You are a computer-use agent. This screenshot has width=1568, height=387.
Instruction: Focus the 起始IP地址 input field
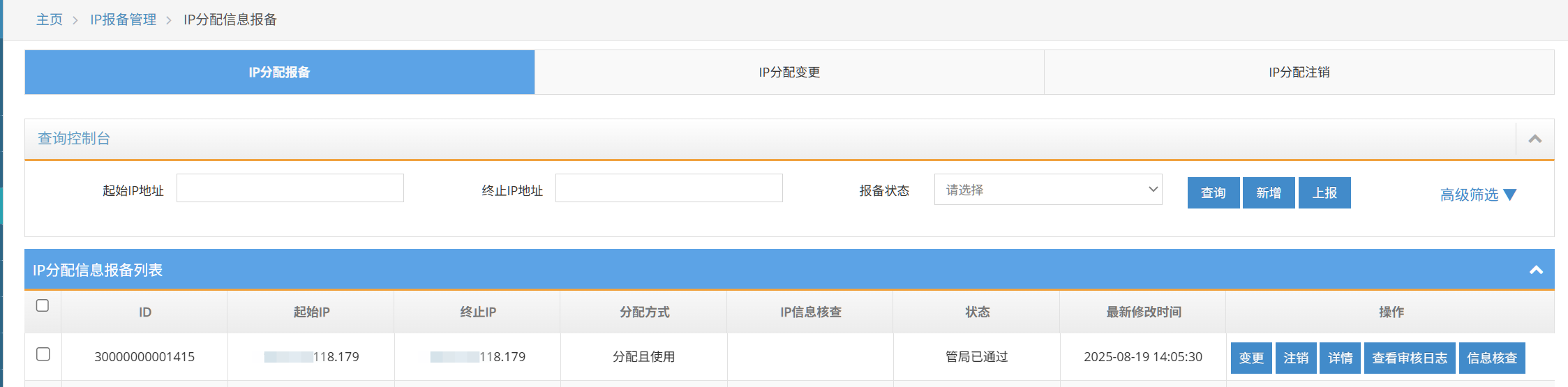[x=290, y=188]
